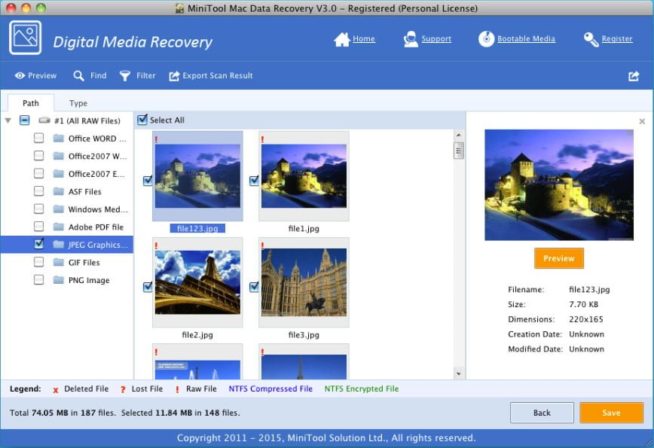This screenshot has width=654, height=448.
Task: Click the Dimensions value 220x165
Action: 586,319
